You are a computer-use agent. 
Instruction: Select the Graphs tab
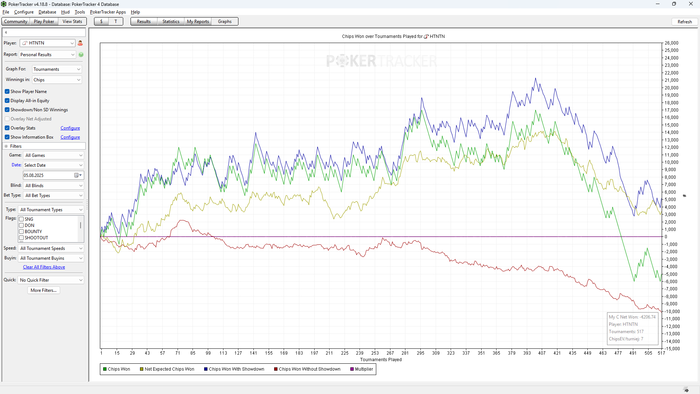tap(225, 21)
